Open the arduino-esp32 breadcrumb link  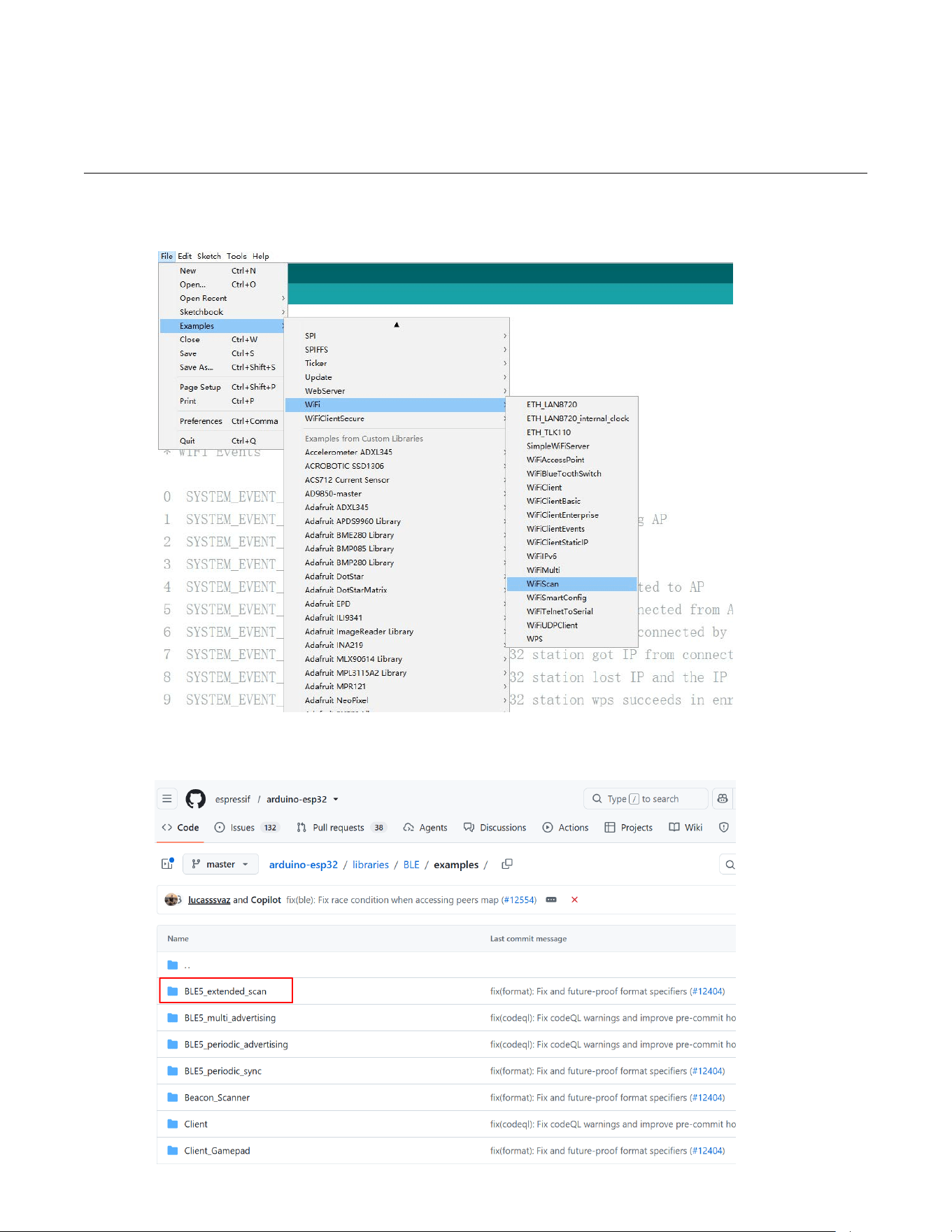303,865
